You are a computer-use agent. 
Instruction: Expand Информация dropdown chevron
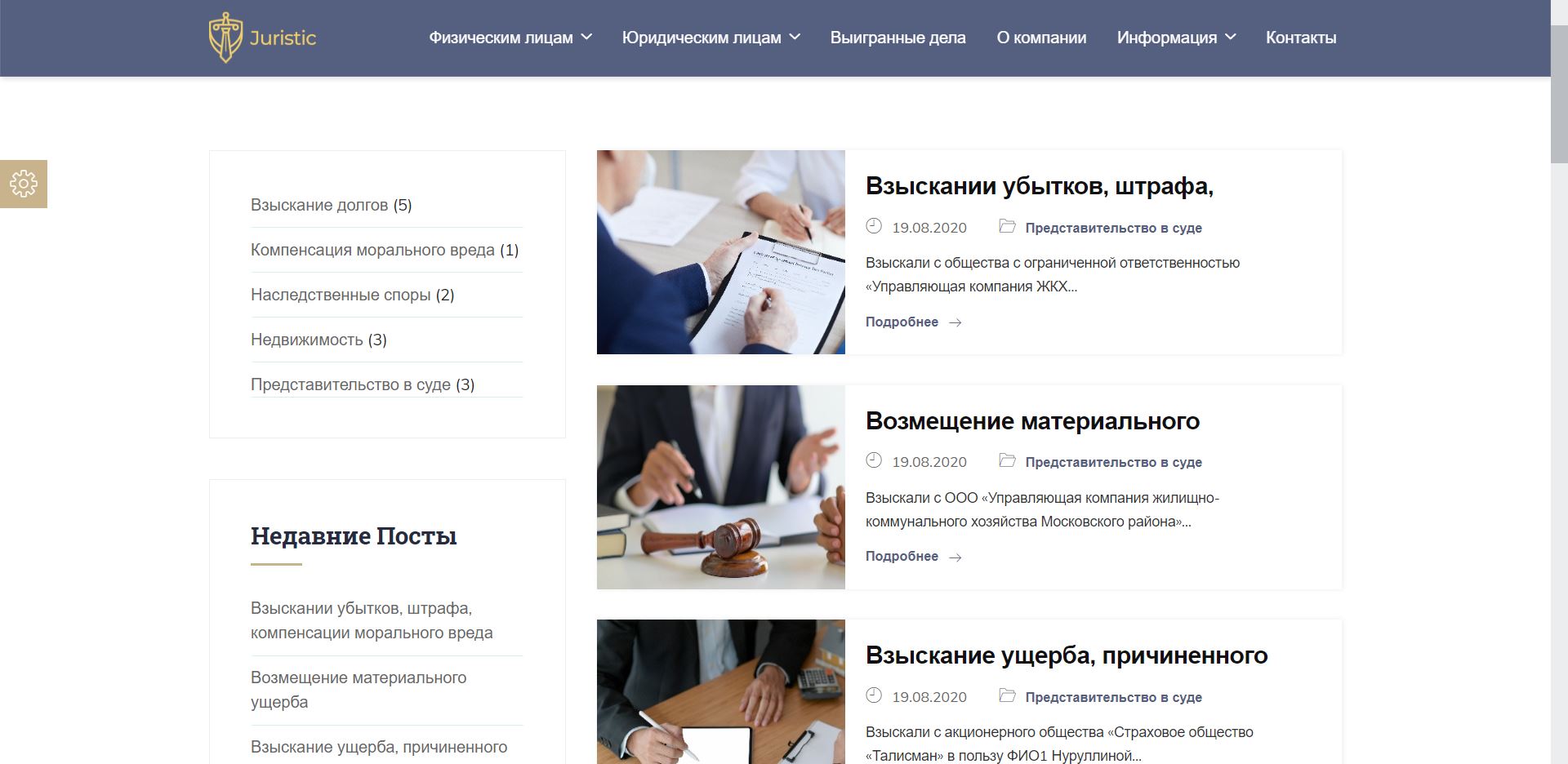[x=1231, y=38]
